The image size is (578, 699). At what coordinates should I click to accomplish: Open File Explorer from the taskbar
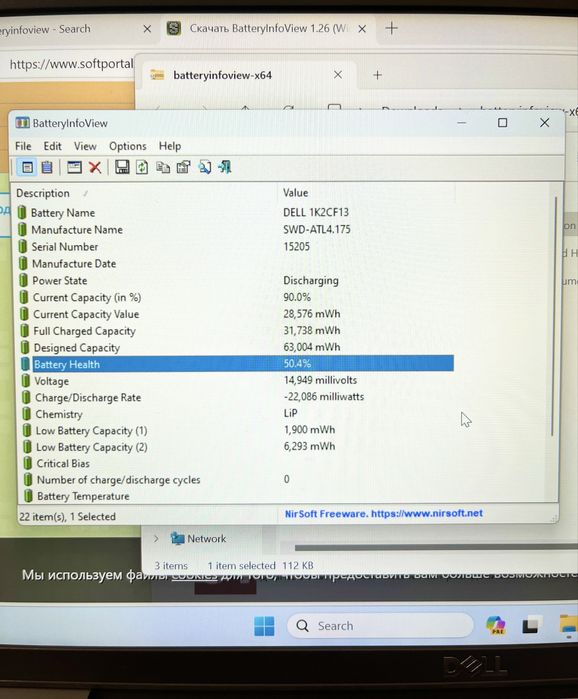click(x=569, y=624)
